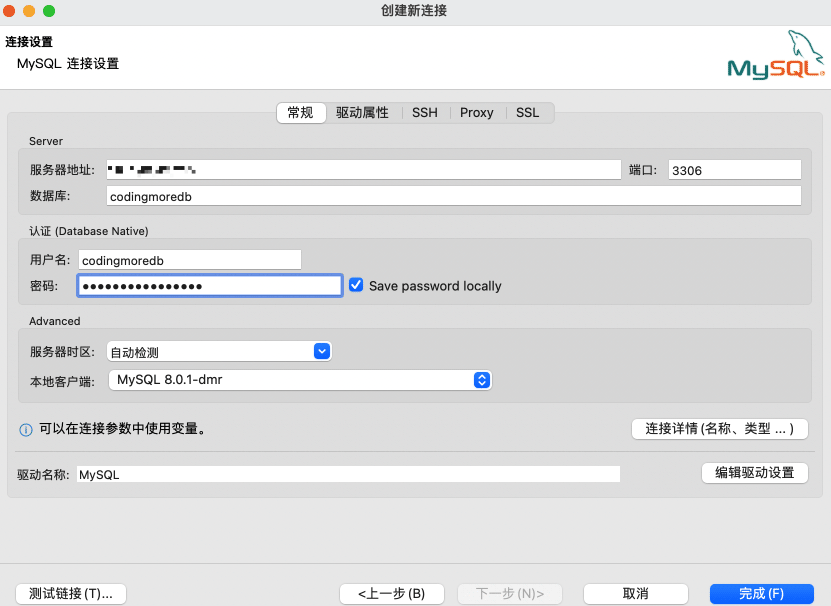
Task: Click the MySQL 连接设置 subtitle text
Action: click(68, 64)
